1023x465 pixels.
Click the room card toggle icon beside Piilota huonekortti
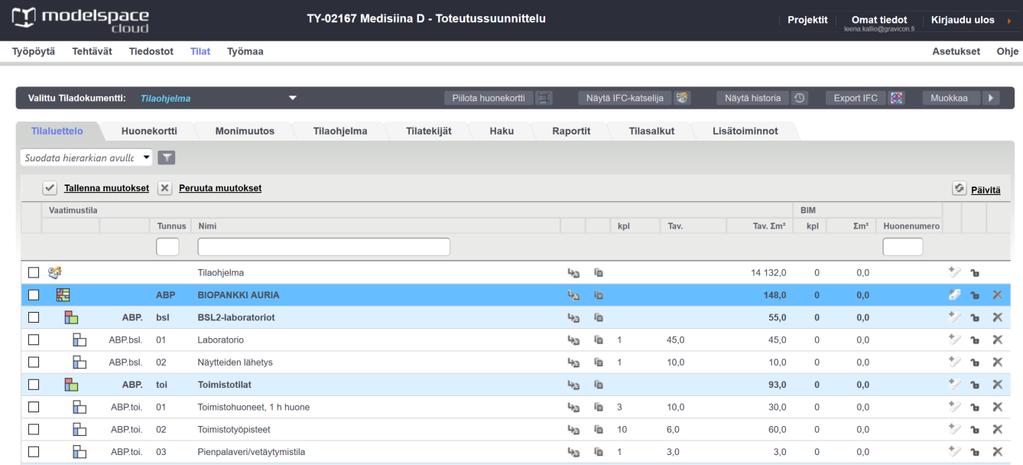[x=544, y=98]
